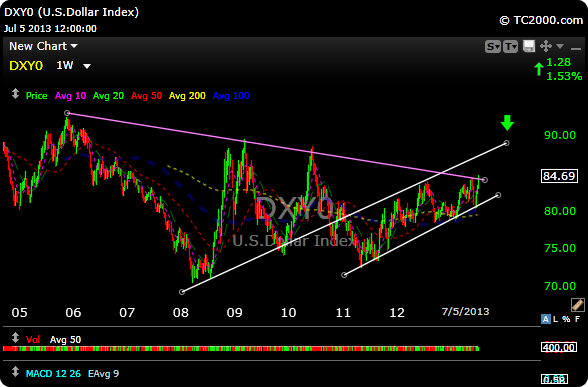Click the 1.53% percent change value
The height and width of the screenshot is (387, 588).
point(564,76)
